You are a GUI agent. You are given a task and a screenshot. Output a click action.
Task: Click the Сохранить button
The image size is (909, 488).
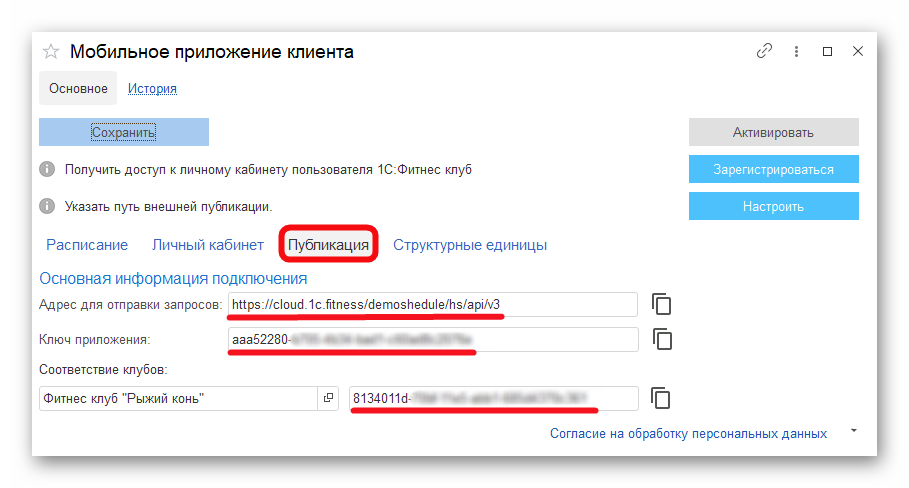(124, 132)
